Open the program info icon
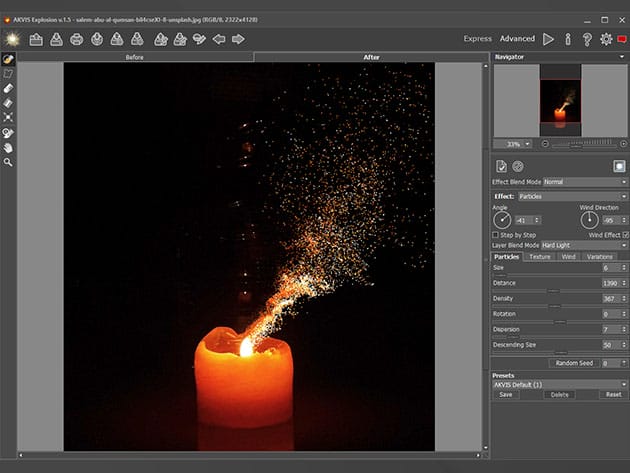Screen dimensions: 630x473 tap(568, 39)
